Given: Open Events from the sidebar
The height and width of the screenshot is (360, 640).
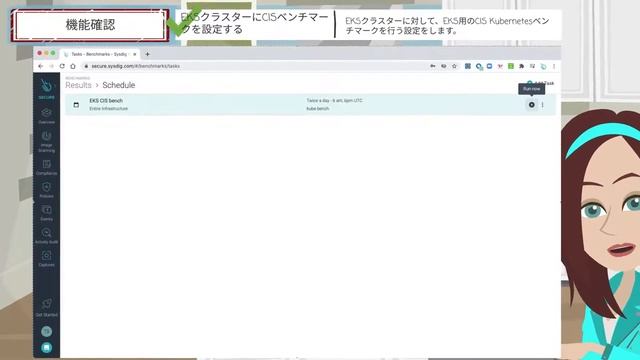Looking at the screenshot, I should (46, 213).
